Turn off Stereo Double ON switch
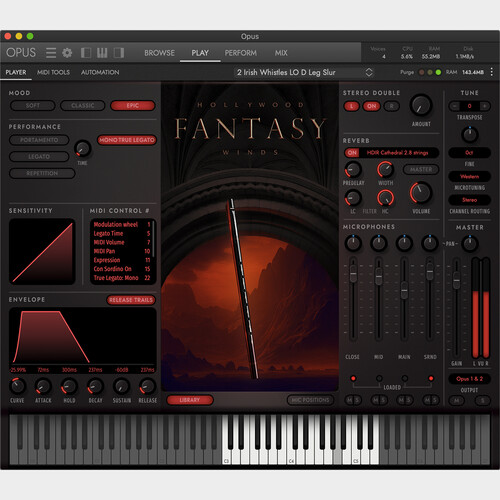Viewport: 500px width, 500px height. tap(371, 106)
